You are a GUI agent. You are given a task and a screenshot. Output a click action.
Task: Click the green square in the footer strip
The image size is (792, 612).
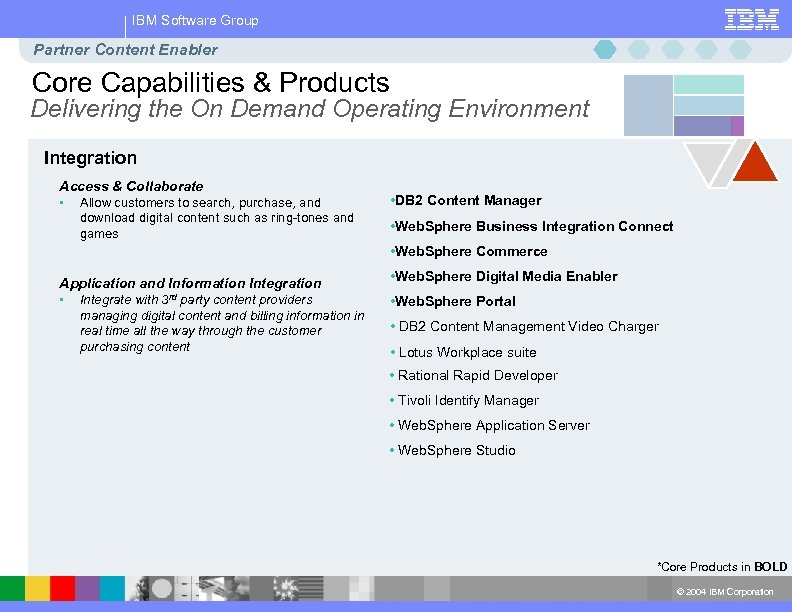[12, 588]
